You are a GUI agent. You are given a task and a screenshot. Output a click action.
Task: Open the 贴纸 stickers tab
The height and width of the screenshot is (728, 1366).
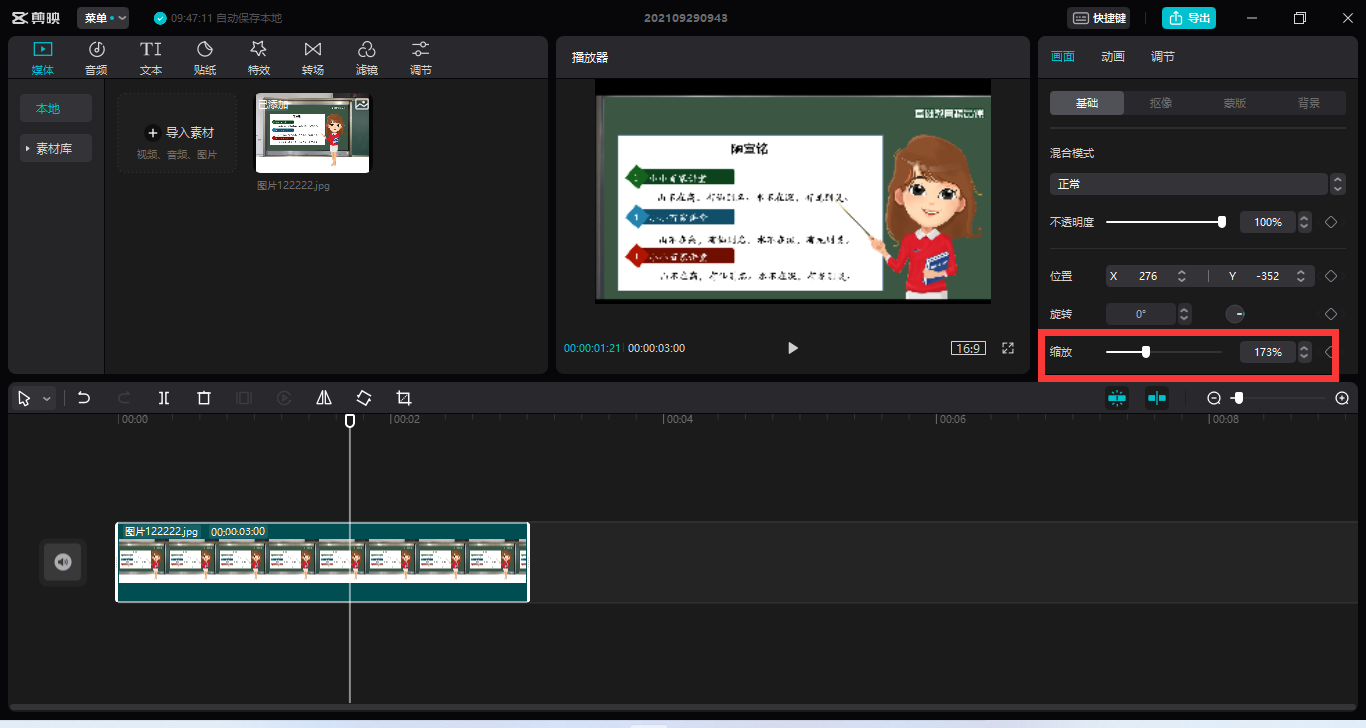(x=205, y=58)
